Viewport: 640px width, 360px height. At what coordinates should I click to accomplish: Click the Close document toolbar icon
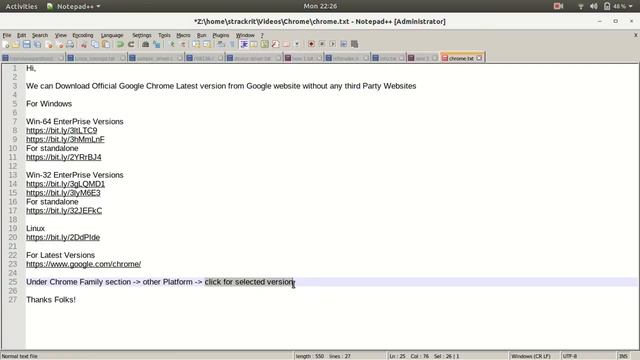point(49,44)
